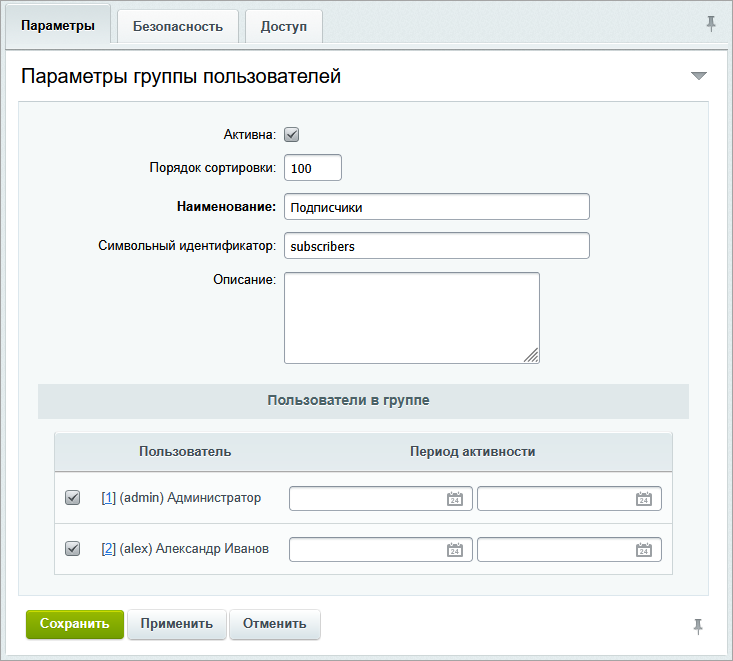Viewport: 733px width, 661px height.
Task: Open user link [2] for alex
Action: click(109, 549)
